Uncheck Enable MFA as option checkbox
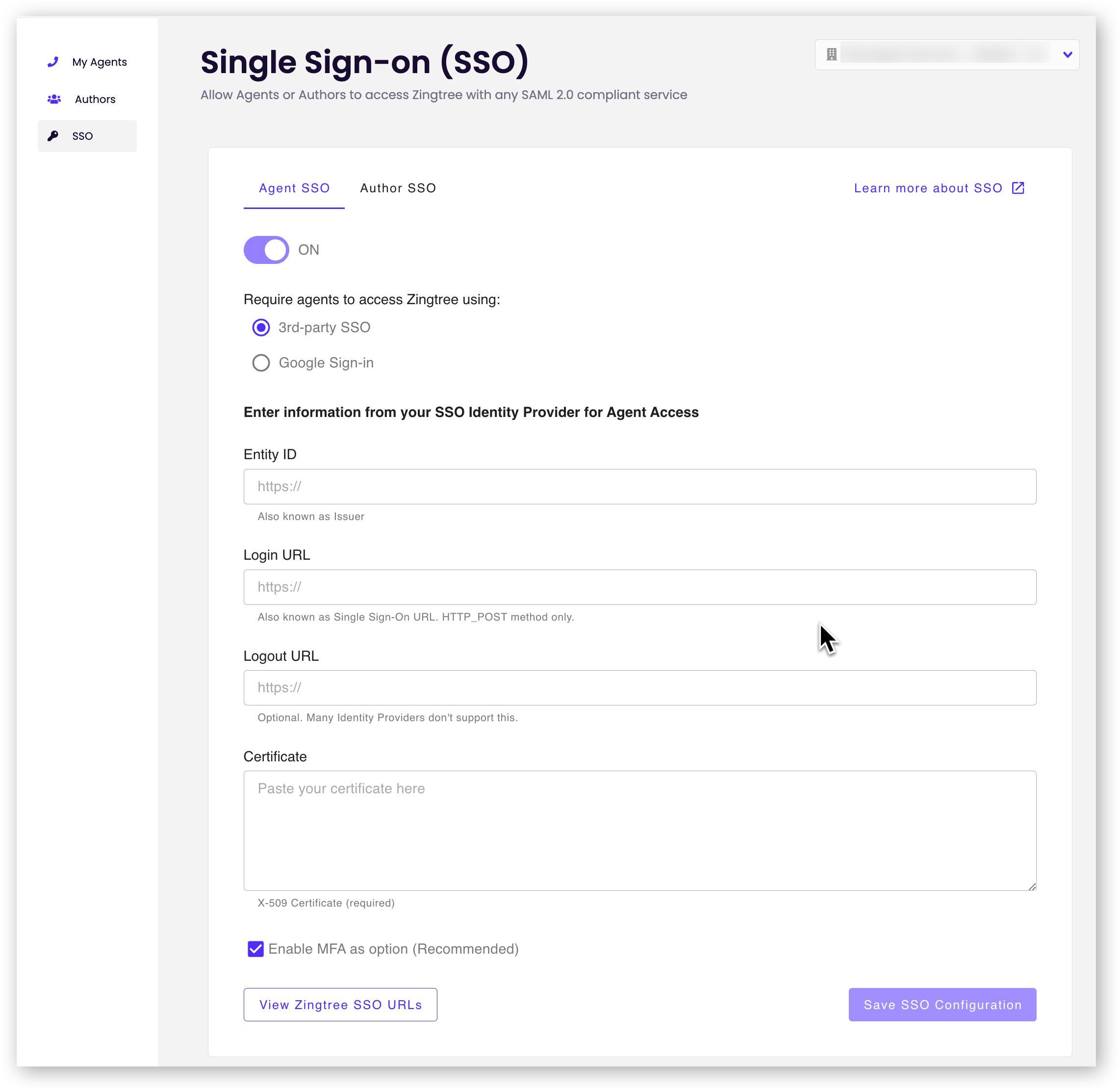 pos(255,949)
